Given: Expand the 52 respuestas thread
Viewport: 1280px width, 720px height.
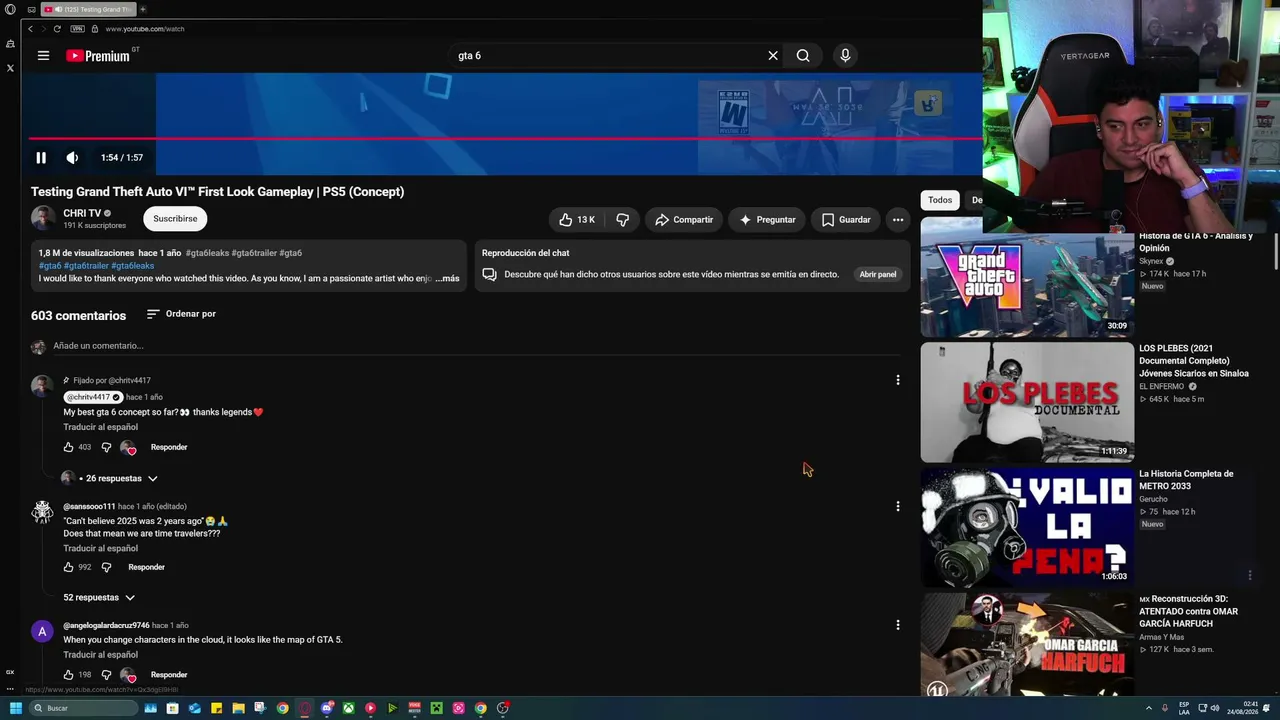Looking at the screenshot, I should pyautogui.click(x=99, y=597).
